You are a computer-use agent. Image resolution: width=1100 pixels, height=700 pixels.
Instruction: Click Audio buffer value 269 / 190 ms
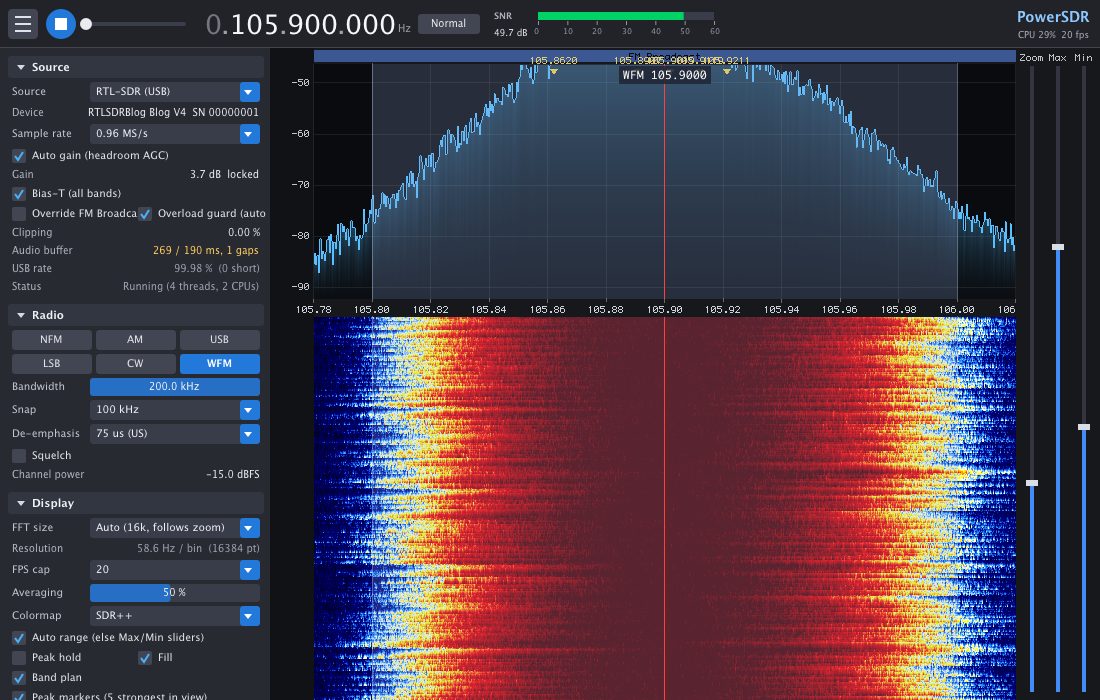tap(206, 250)
